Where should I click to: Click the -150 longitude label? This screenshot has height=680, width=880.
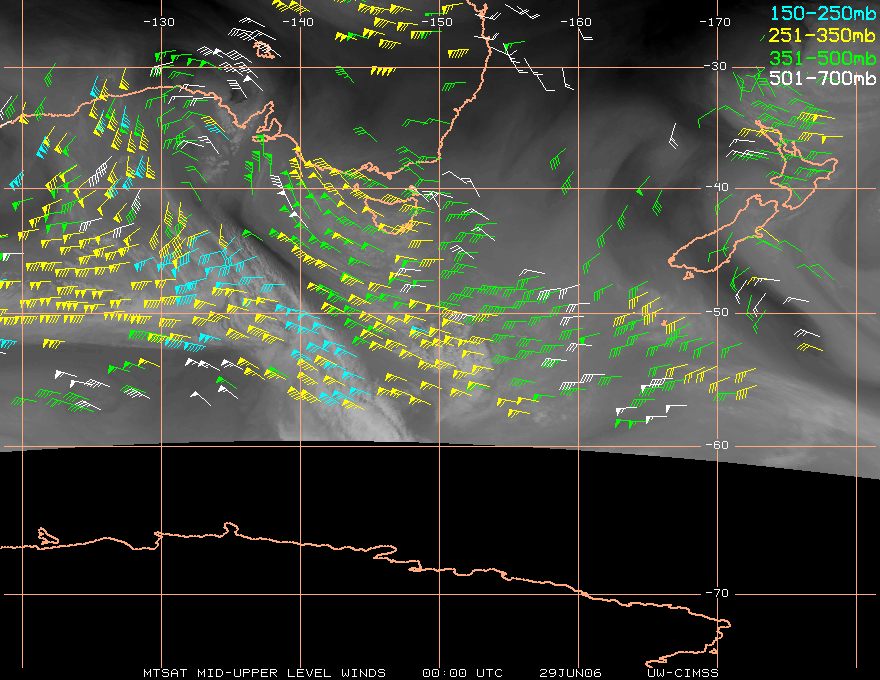(x=437, y=22)
